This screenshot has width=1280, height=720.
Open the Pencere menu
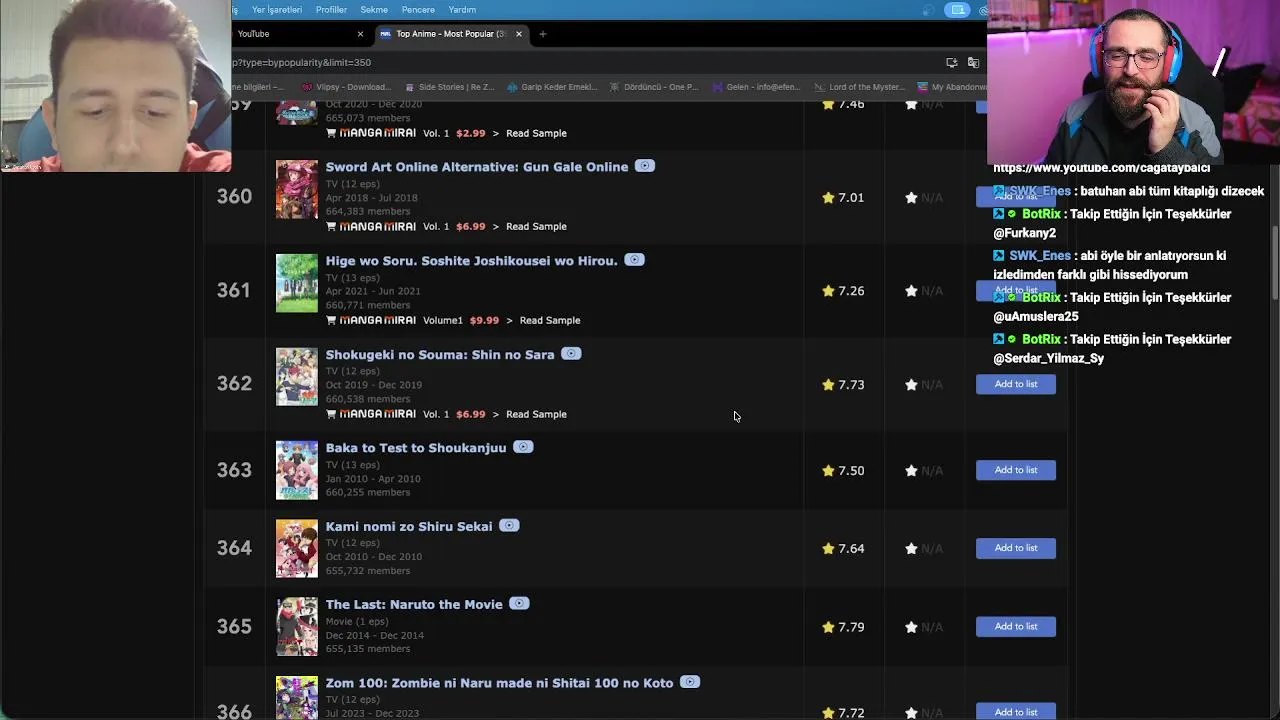tap(418, 10)
